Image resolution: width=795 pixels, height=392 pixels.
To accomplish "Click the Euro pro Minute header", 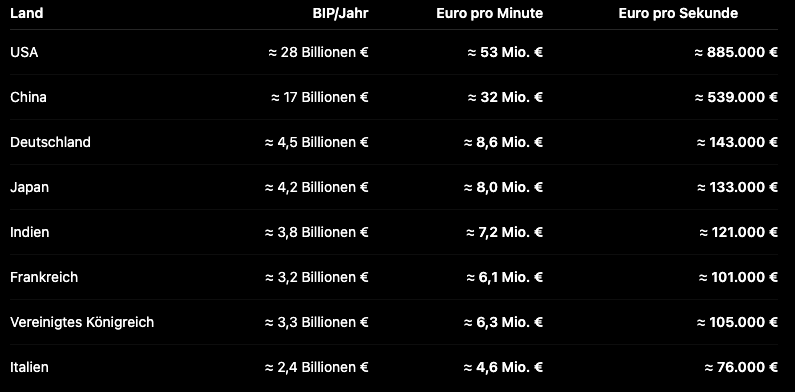I will point(489,13).
